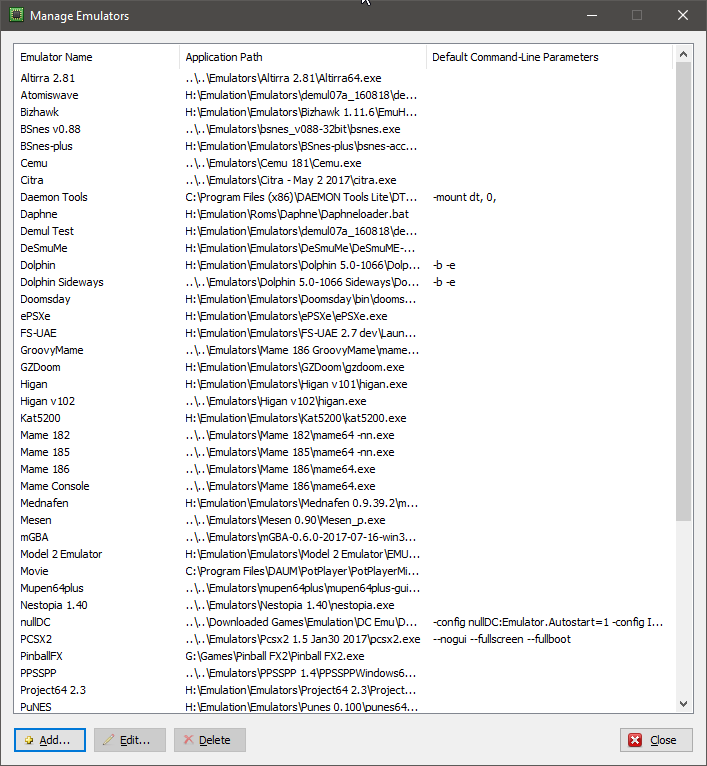707x766 pixels.
Task: Select Doomsday entry
Action: click(x=344, y=299)
